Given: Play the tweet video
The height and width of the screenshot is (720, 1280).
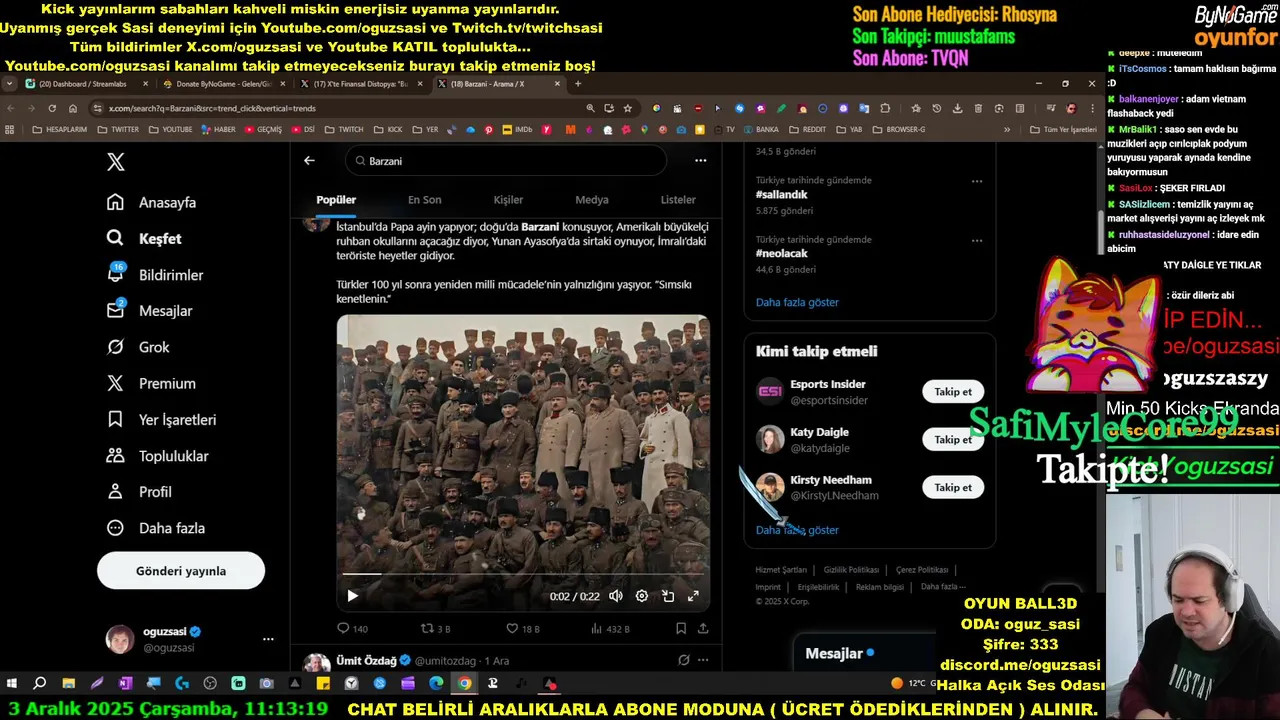Looking at the screenshot, I should [x=352, y=596].
